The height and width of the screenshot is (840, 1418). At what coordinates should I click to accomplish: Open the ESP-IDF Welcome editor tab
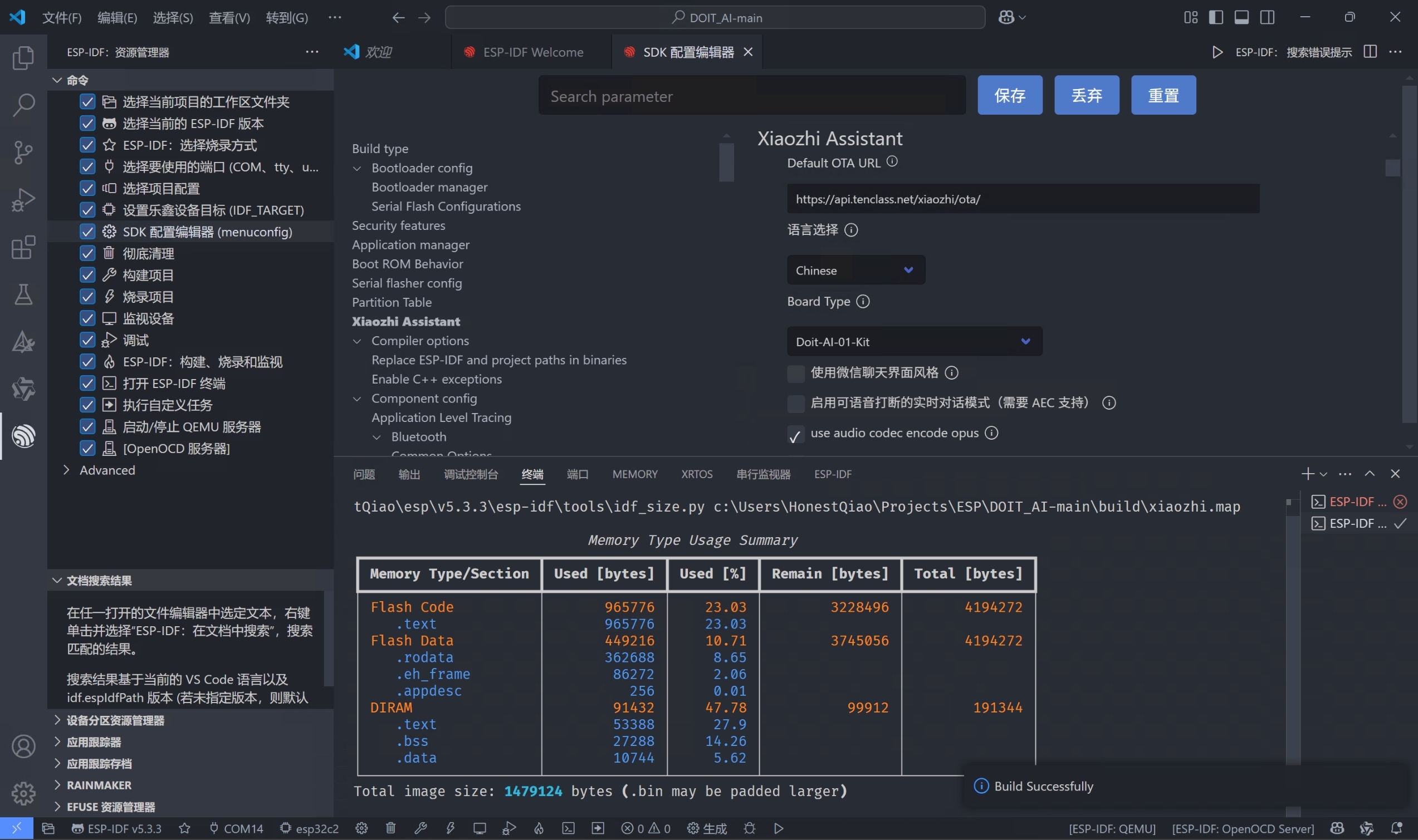point(532,52)
